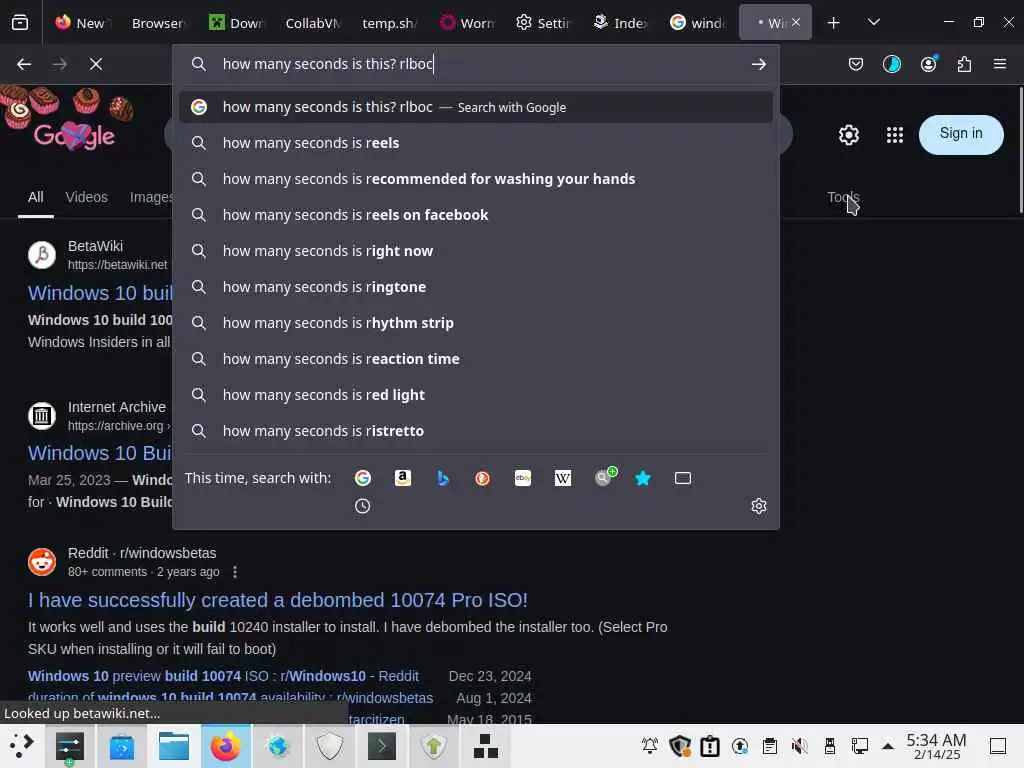1024x768 pixels.
Task: Open the Firefox account icon
Action: (929, 64)
